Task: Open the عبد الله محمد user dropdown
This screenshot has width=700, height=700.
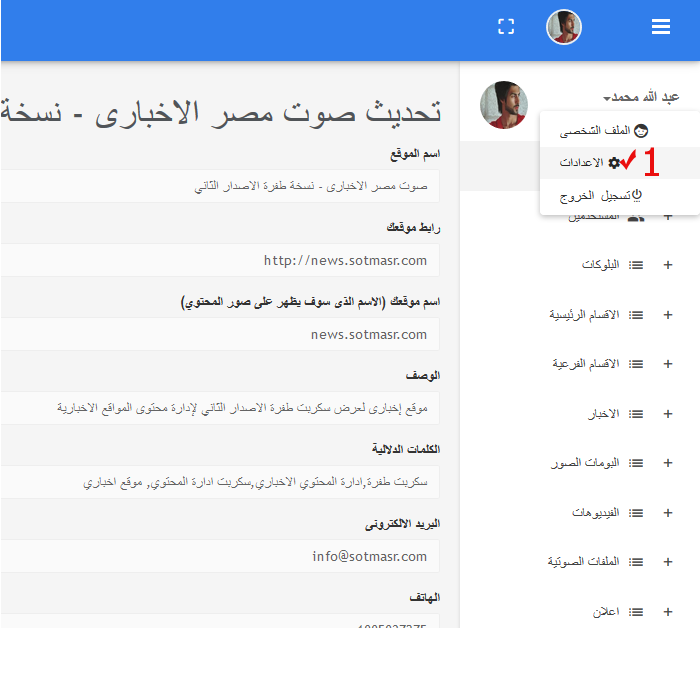Action: point(641,97)
